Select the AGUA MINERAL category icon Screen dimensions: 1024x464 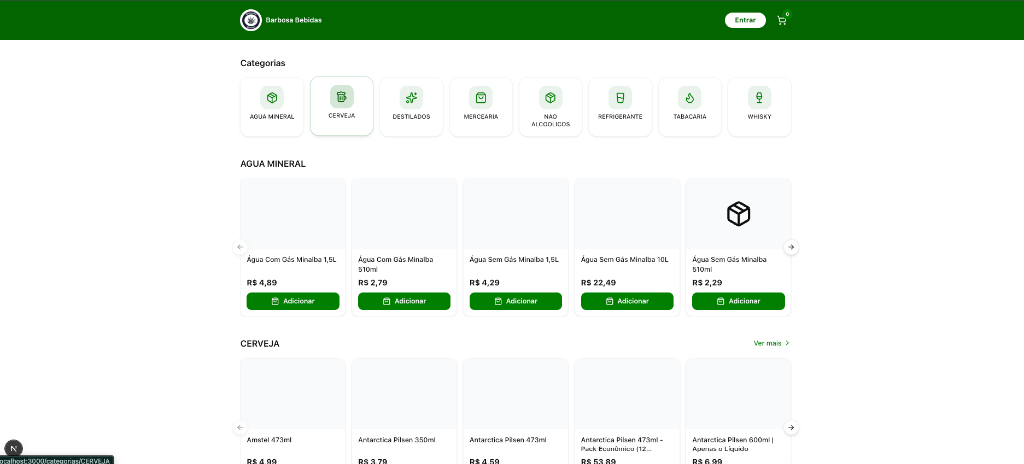pos(272,97)
